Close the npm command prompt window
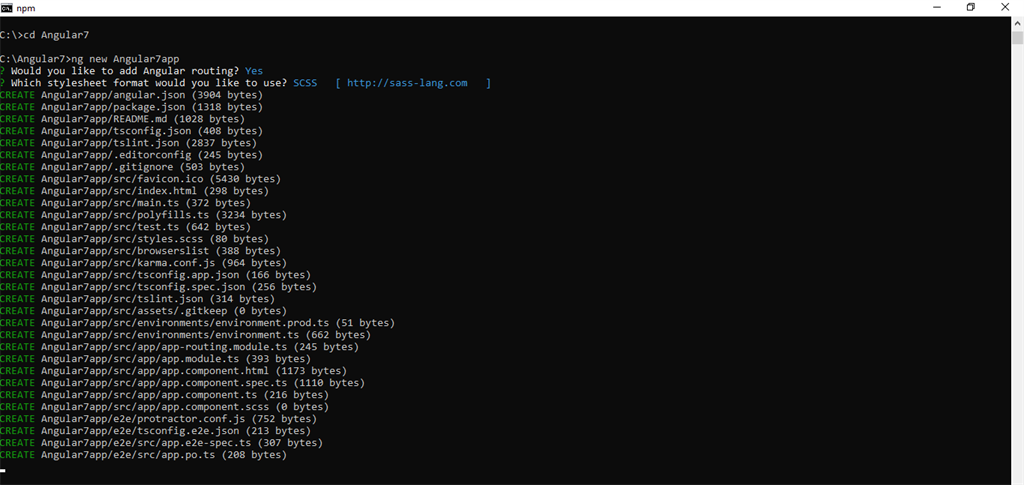This screenshot has width=1024, height=485. click(1005, 7)
